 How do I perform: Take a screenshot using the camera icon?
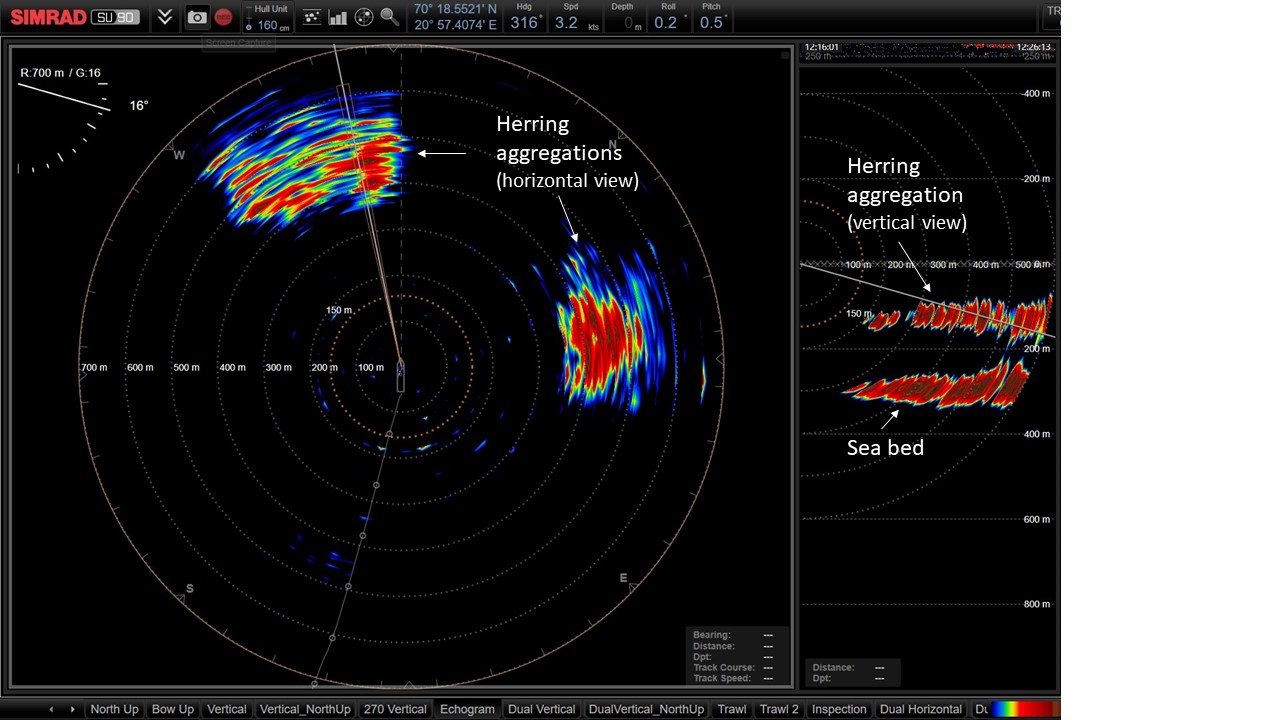(197, 18)
